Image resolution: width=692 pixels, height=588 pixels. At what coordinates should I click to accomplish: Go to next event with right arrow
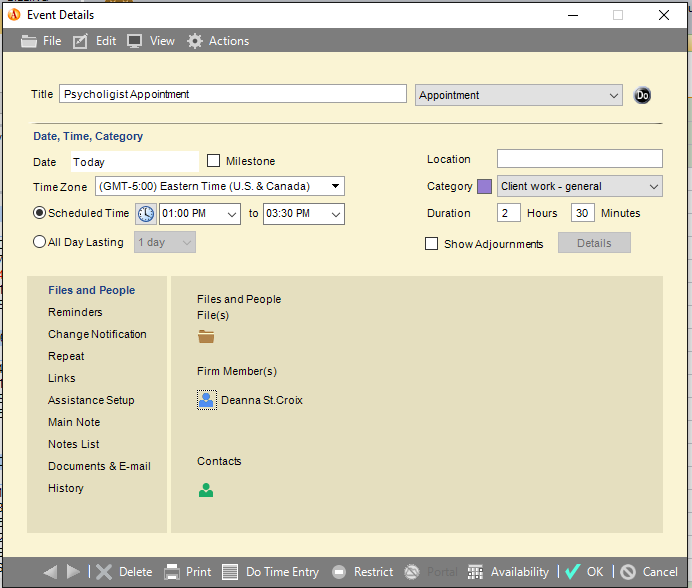click(73, 572)
